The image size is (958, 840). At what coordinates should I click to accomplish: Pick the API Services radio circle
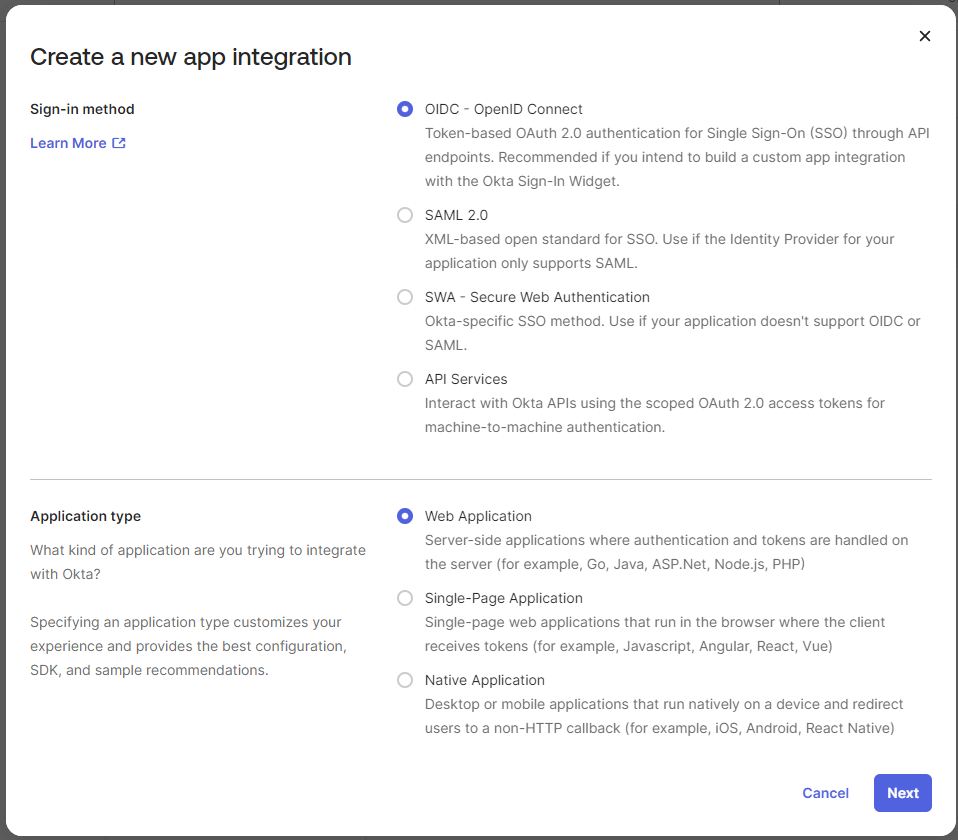pyautogui.click(x=404, y=379)
